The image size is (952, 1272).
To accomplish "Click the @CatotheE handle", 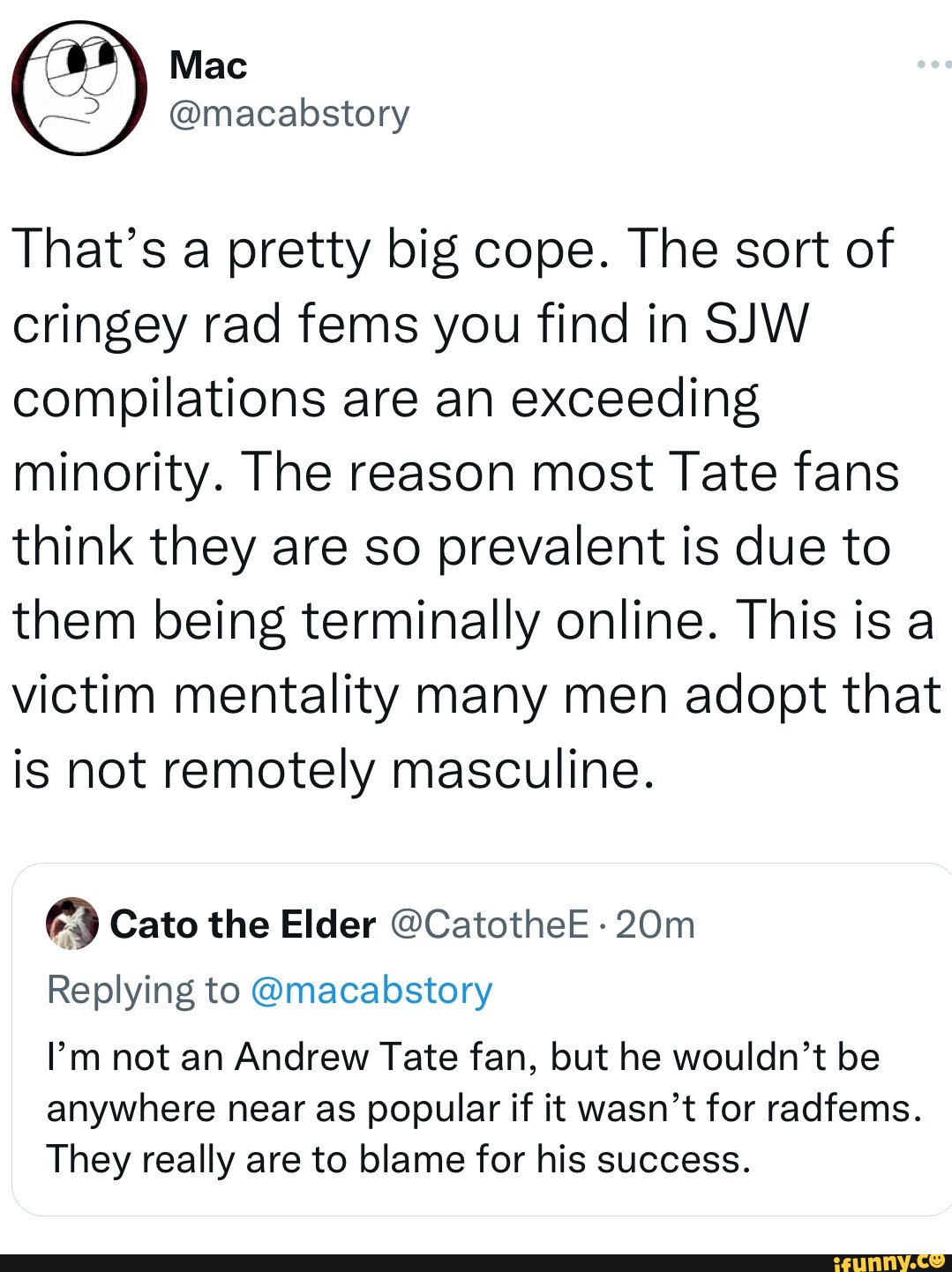I will (x=488, y=924).
